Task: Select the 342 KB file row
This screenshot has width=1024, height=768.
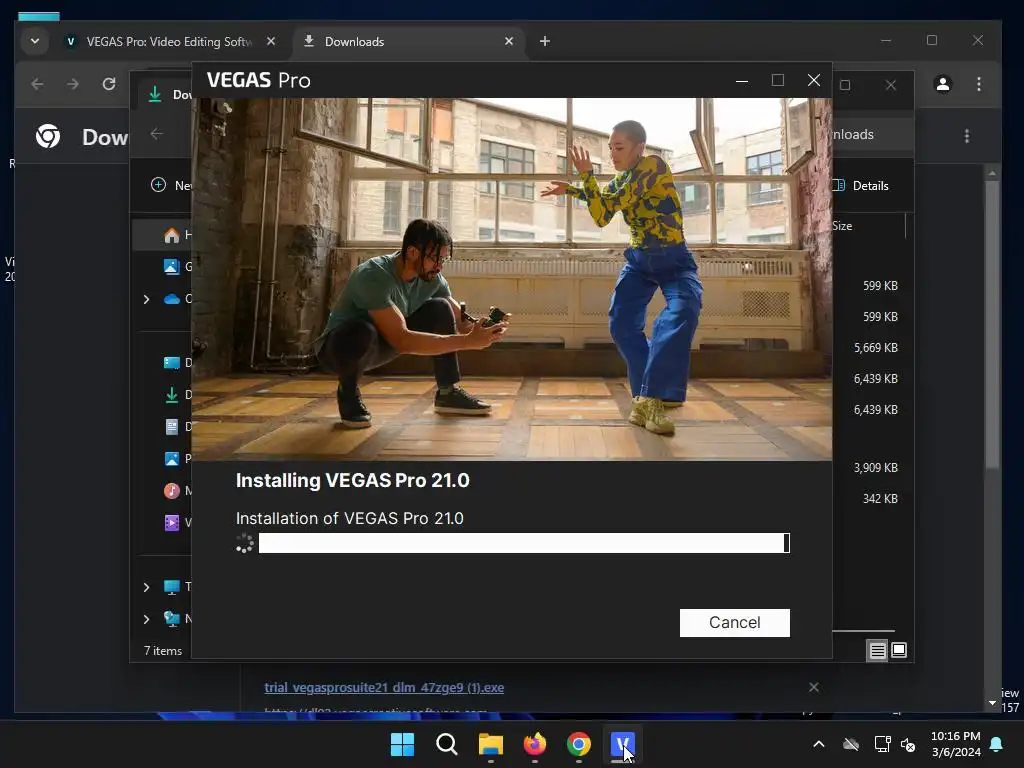Action: (x=880, y=498)
